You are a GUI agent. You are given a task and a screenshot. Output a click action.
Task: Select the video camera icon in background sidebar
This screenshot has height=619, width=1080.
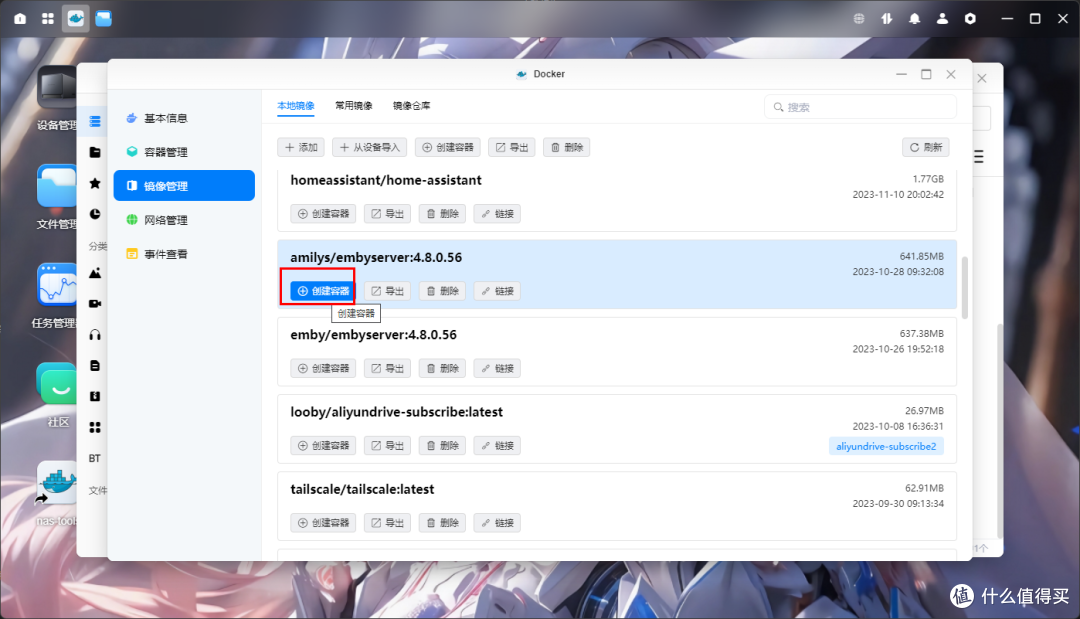(95, 304)
